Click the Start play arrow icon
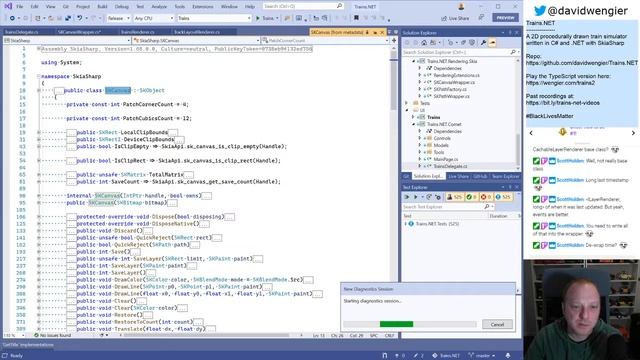 tap(258, 18)
